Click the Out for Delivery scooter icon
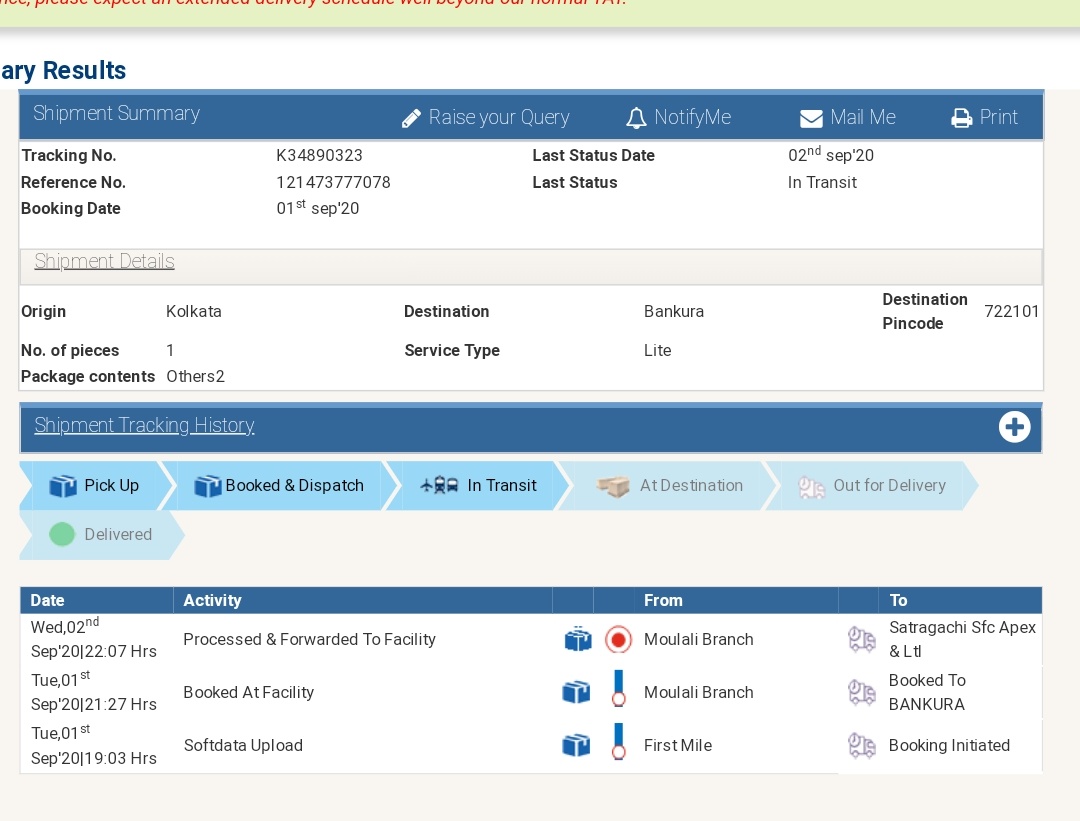 pyautogui.click(x=811, y=487)
